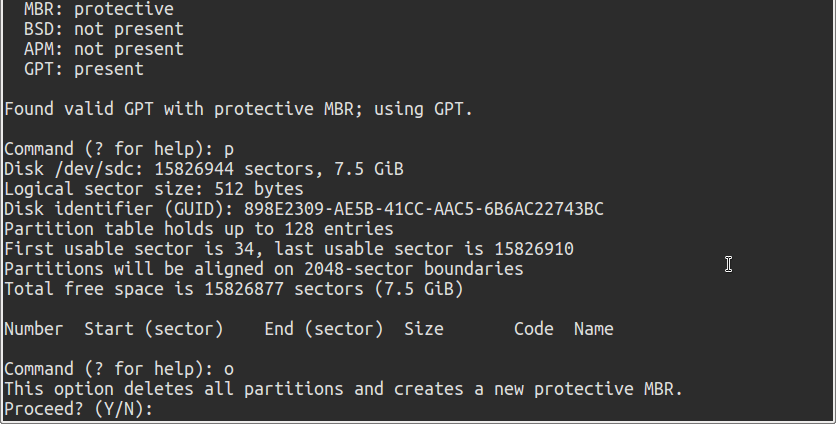
Task: Click the "Total free space" line
Action: click(233, 289)
